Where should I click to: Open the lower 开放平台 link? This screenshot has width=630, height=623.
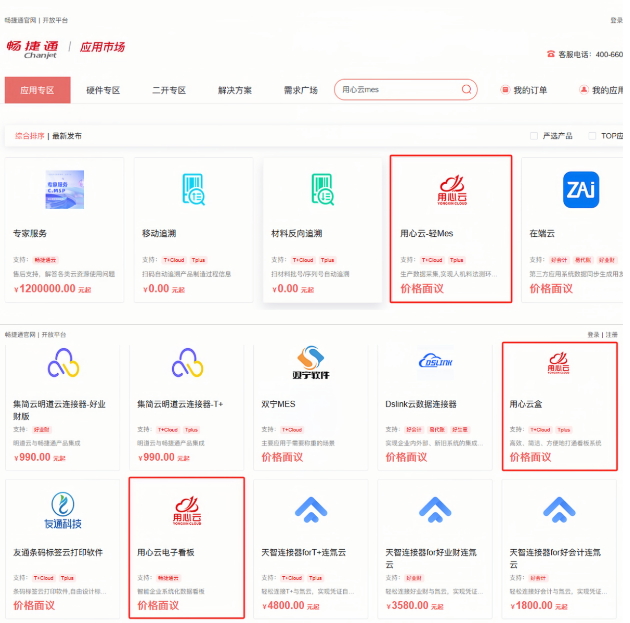point(54,335)
